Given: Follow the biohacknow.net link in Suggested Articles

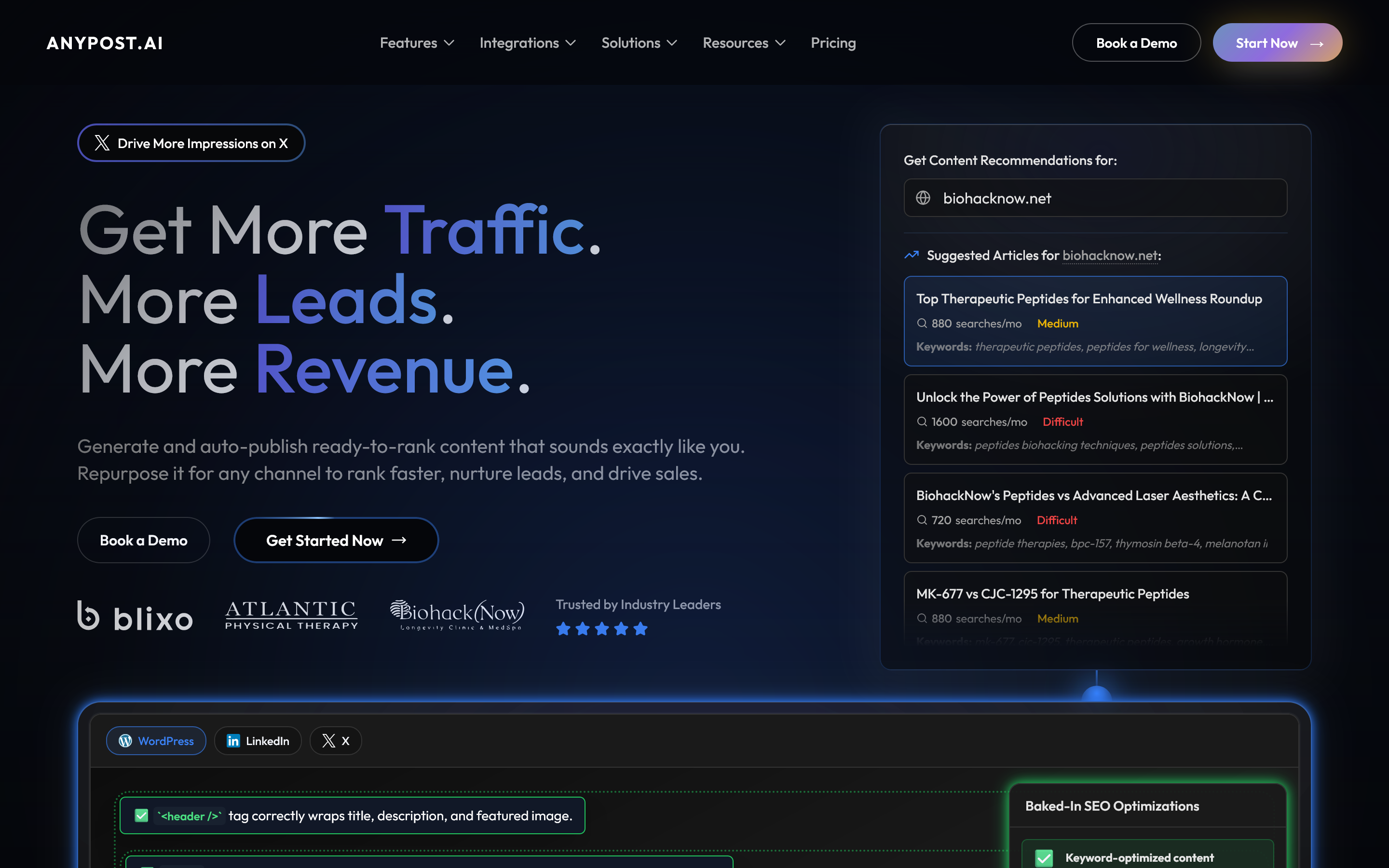Looking at the screenshot, I should (1110, 256).
